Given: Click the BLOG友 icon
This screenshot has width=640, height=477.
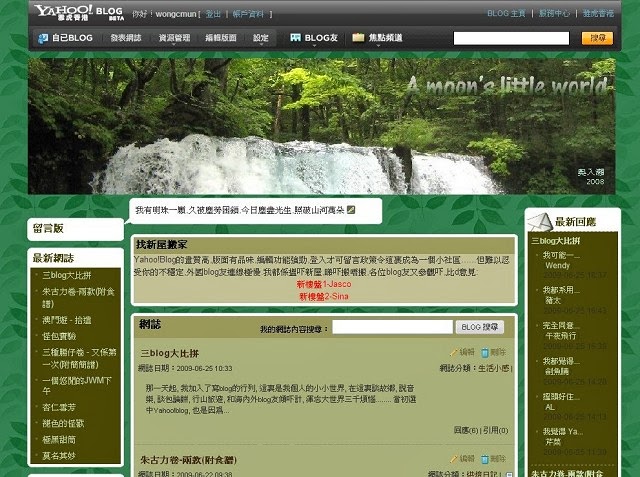Looking at the screenshot, I should pos(296,38).
